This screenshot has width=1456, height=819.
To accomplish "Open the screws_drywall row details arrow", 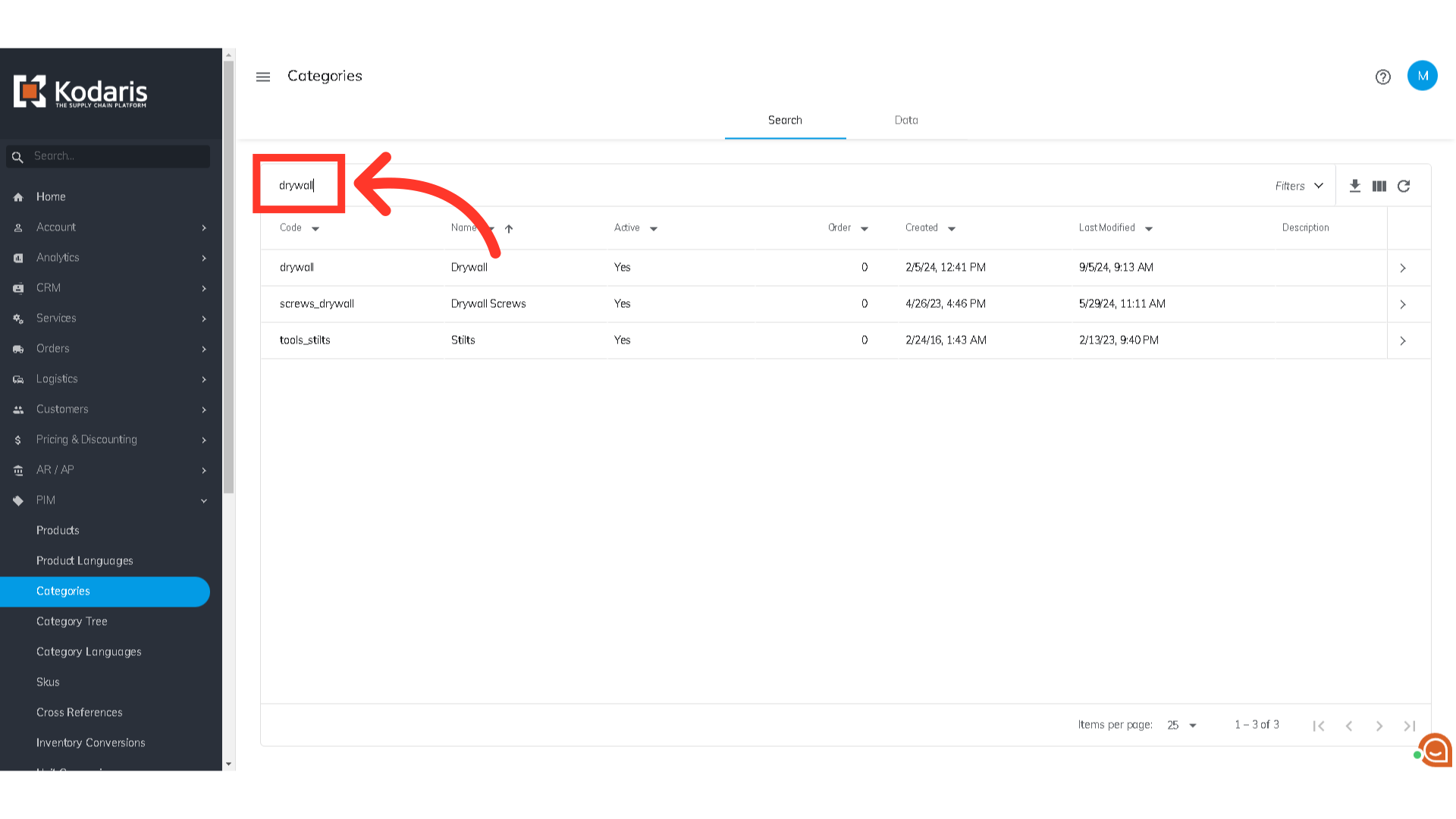I will pos(1402,304).
